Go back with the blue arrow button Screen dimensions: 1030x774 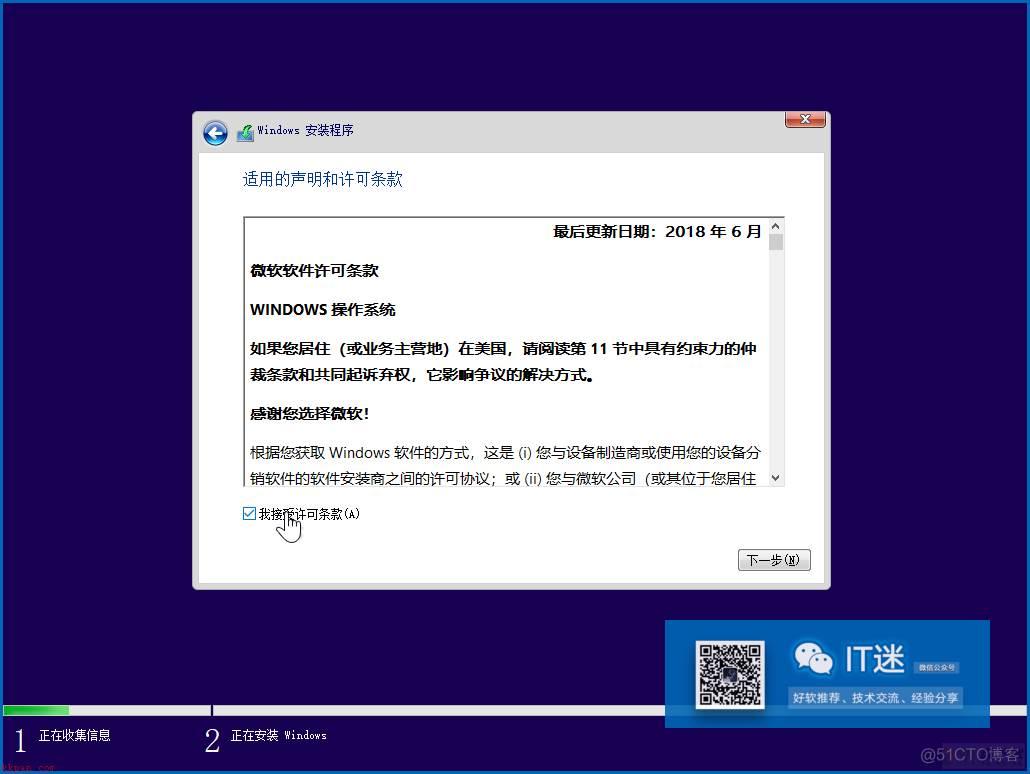[x=215, y=133]
